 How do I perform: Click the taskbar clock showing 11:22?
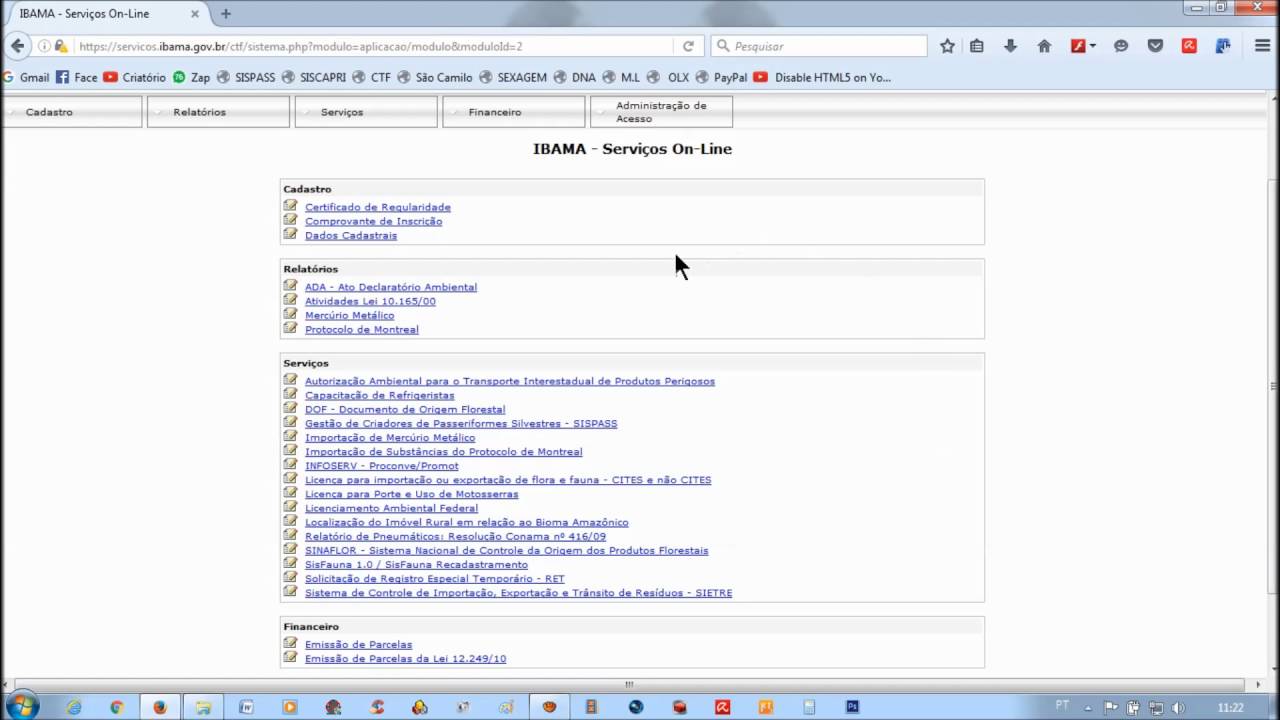(1230, 707)
